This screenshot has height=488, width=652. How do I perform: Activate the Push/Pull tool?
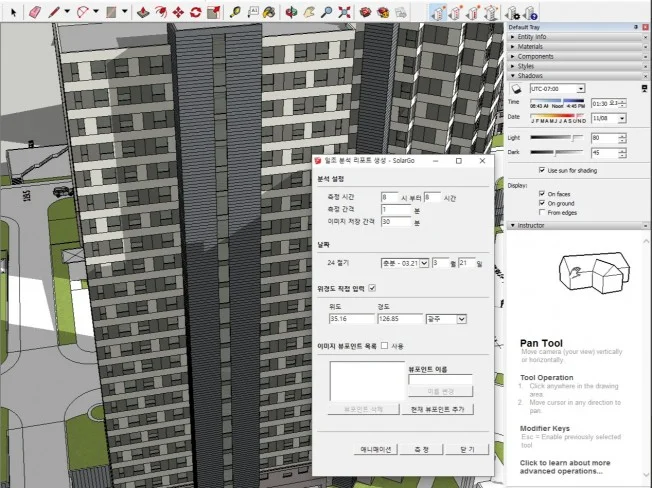143,13
